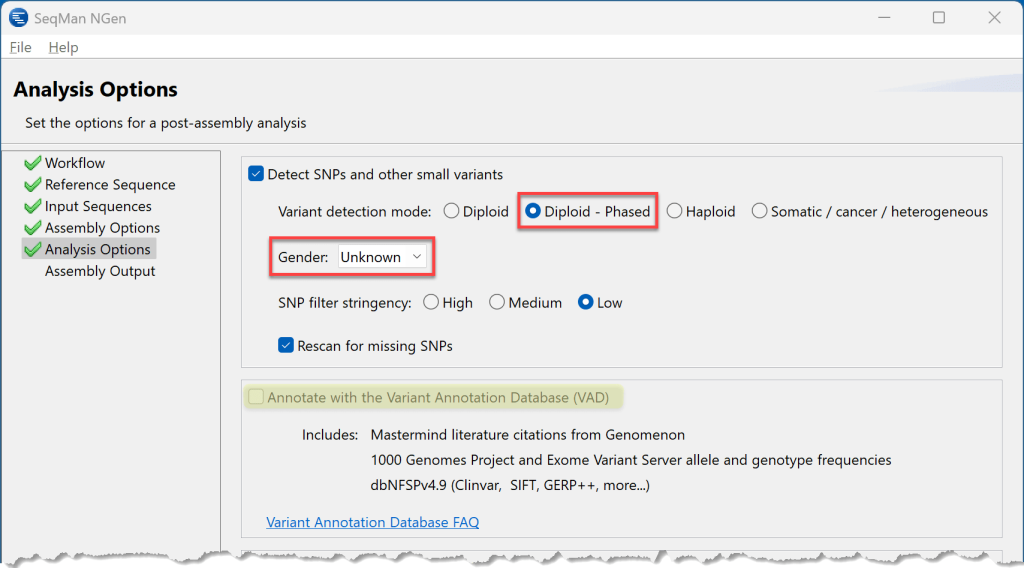Choose the Haploid radio button
1024x568 pixels.
click(675, 211)
